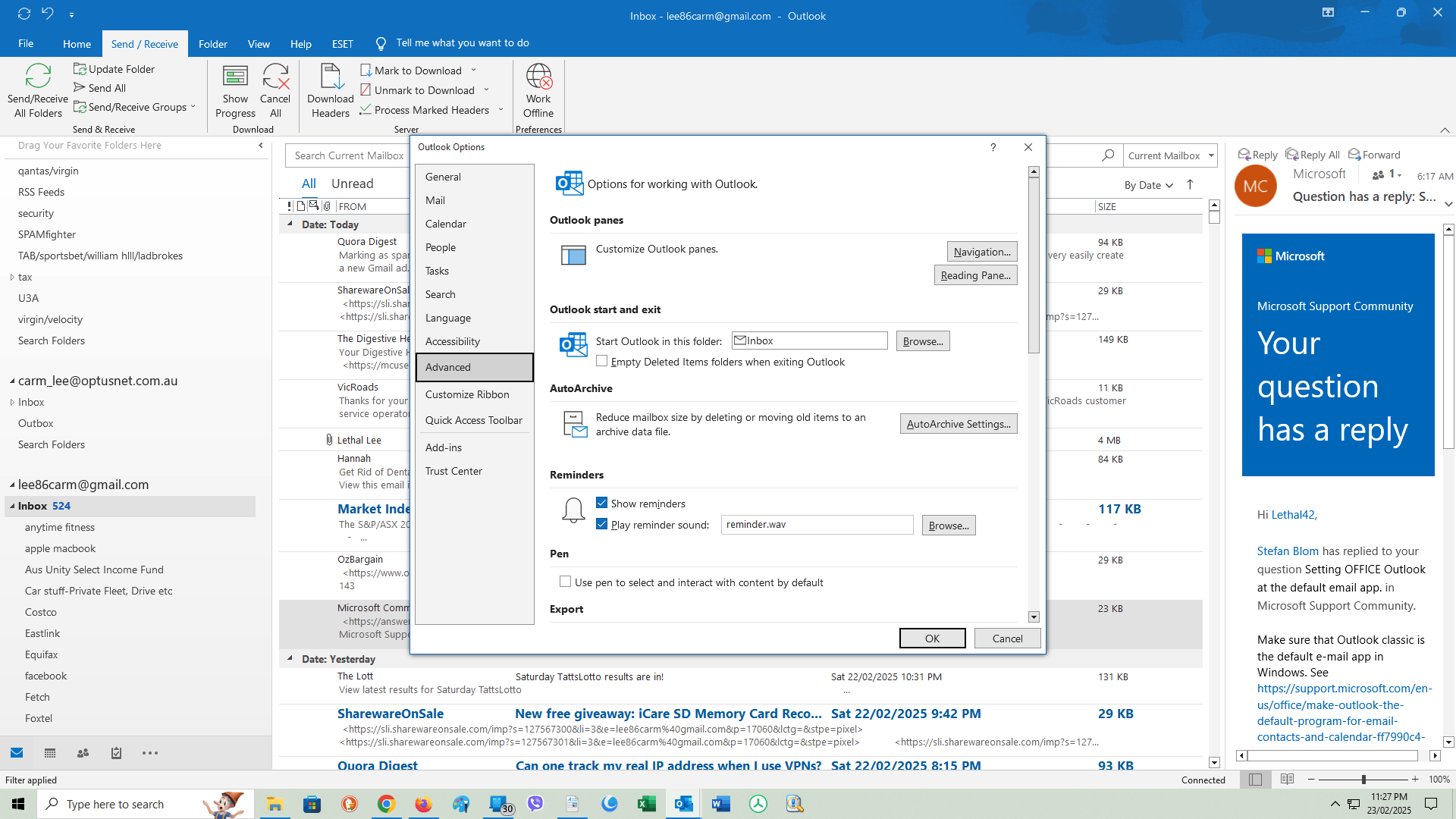
Task: Collapse the lee86carm@gmail.com account tree
Action: point(12,485)
